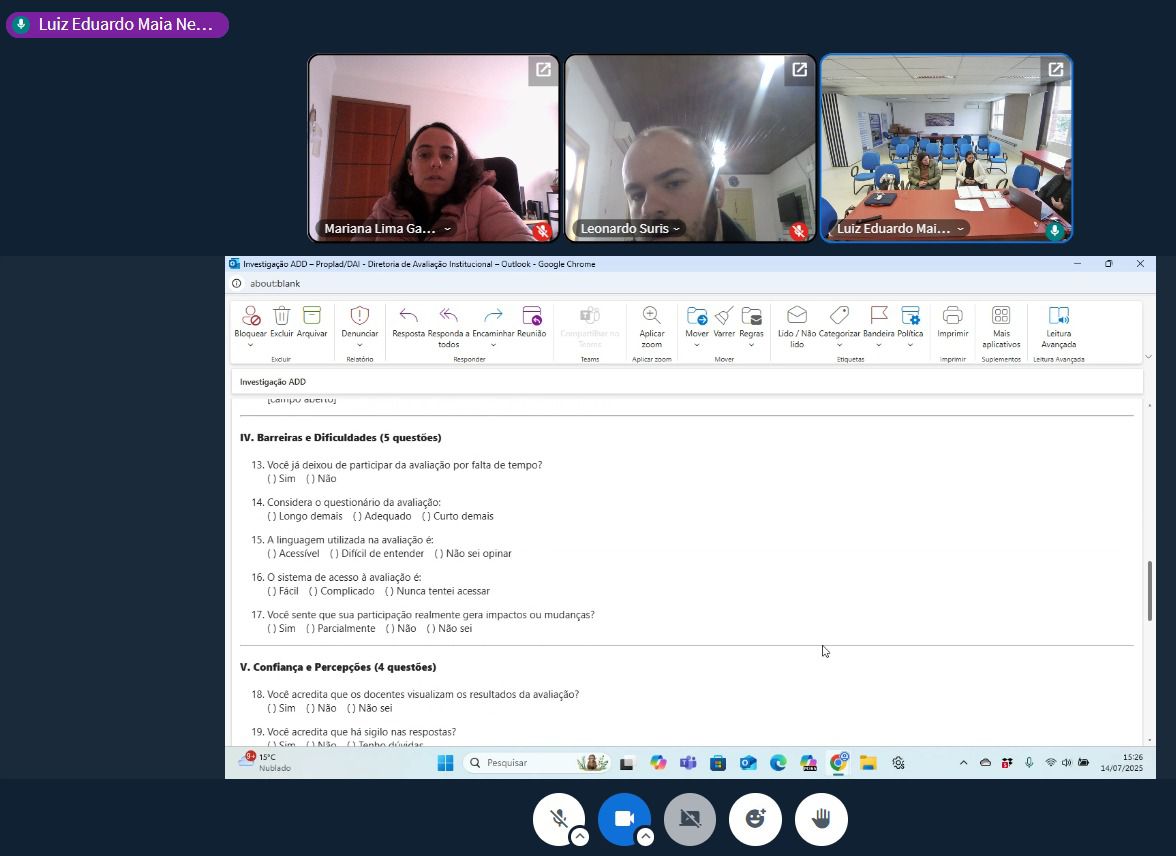Image resolution: width=1176 pixels, height=856 pixels.
Task: Click the email body vertical scrollbar thumb
Action: point(1149,590)
